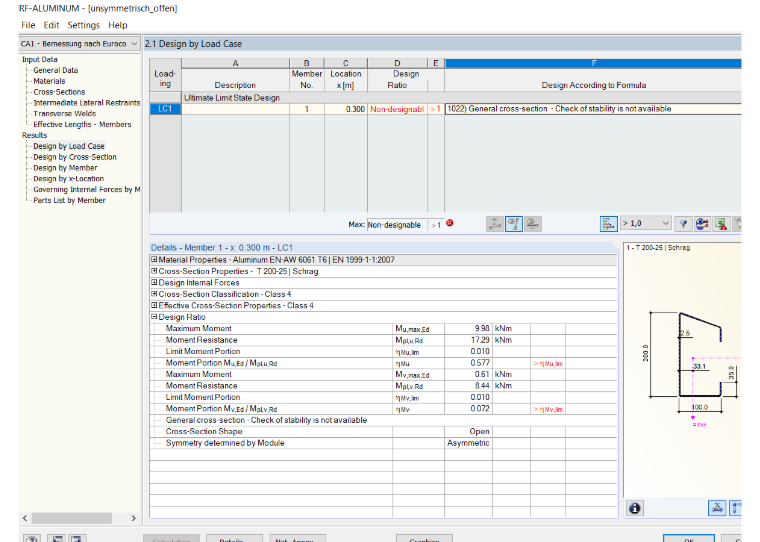Click the filter funnel icon
The height and width of the screenshot is (542, 760).
683,224
